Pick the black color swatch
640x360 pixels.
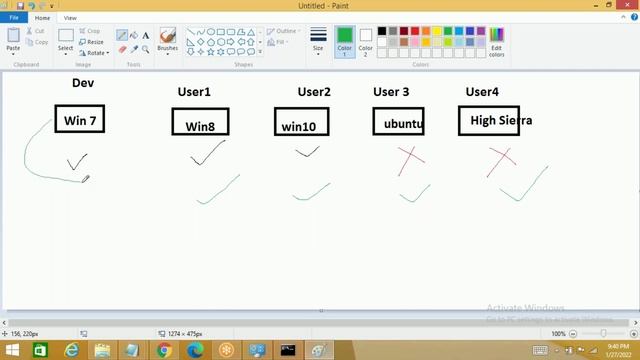[382, 31]
